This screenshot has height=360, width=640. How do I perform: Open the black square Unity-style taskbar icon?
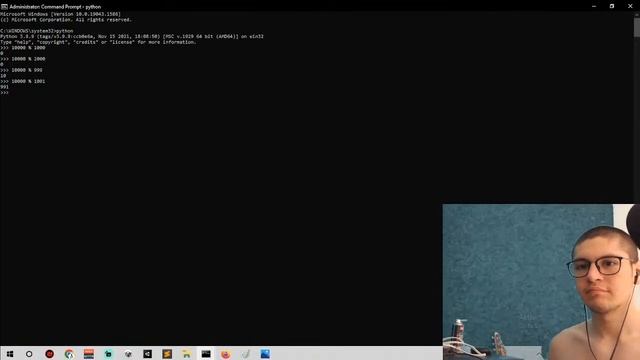pos(147,354)
